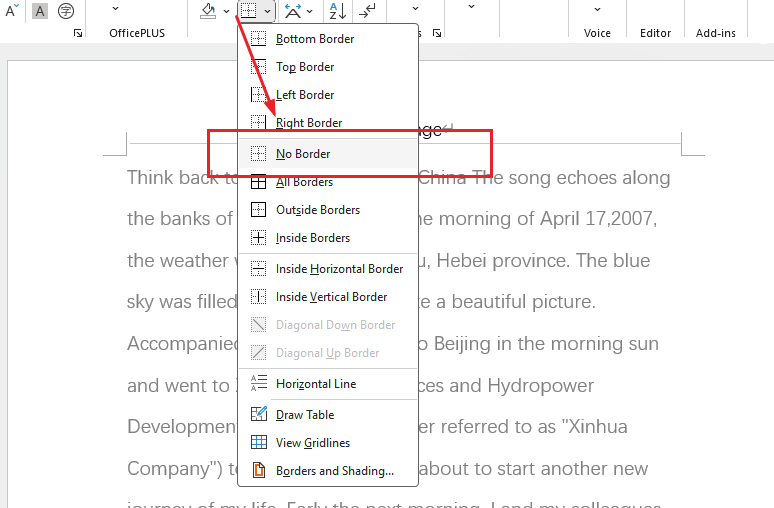774x508 pixels.
Task: Expand the Styles group chevron
Action: point(415,8)
